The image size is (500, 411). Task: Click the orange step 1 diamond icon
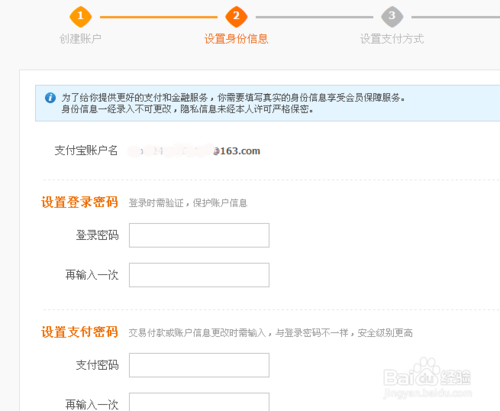[80, 16]
